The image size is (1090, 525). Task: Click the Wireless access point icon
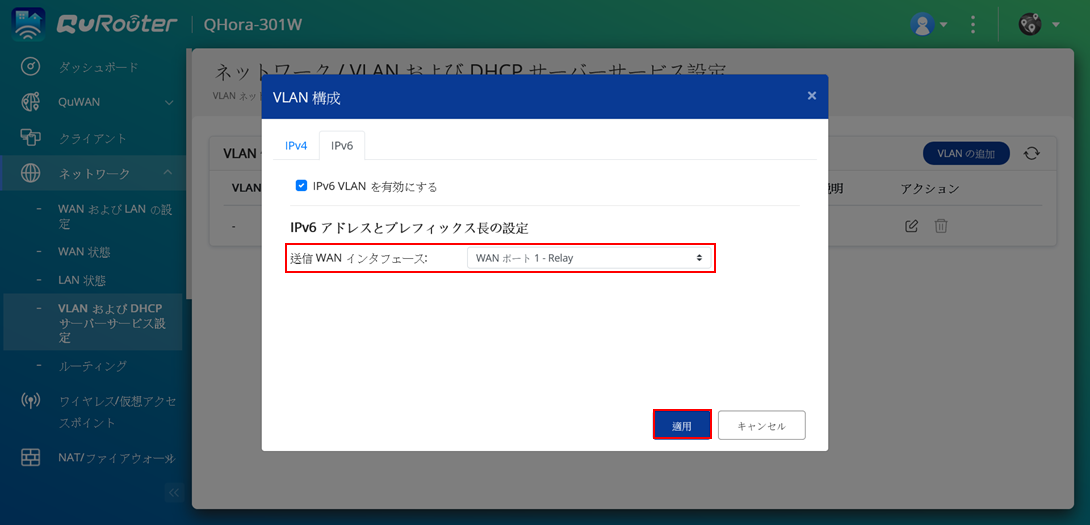click(30, 401)
